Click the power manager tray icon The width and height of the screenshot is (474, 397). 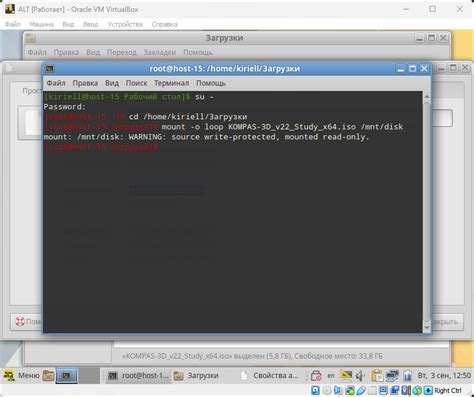[407, 376]
